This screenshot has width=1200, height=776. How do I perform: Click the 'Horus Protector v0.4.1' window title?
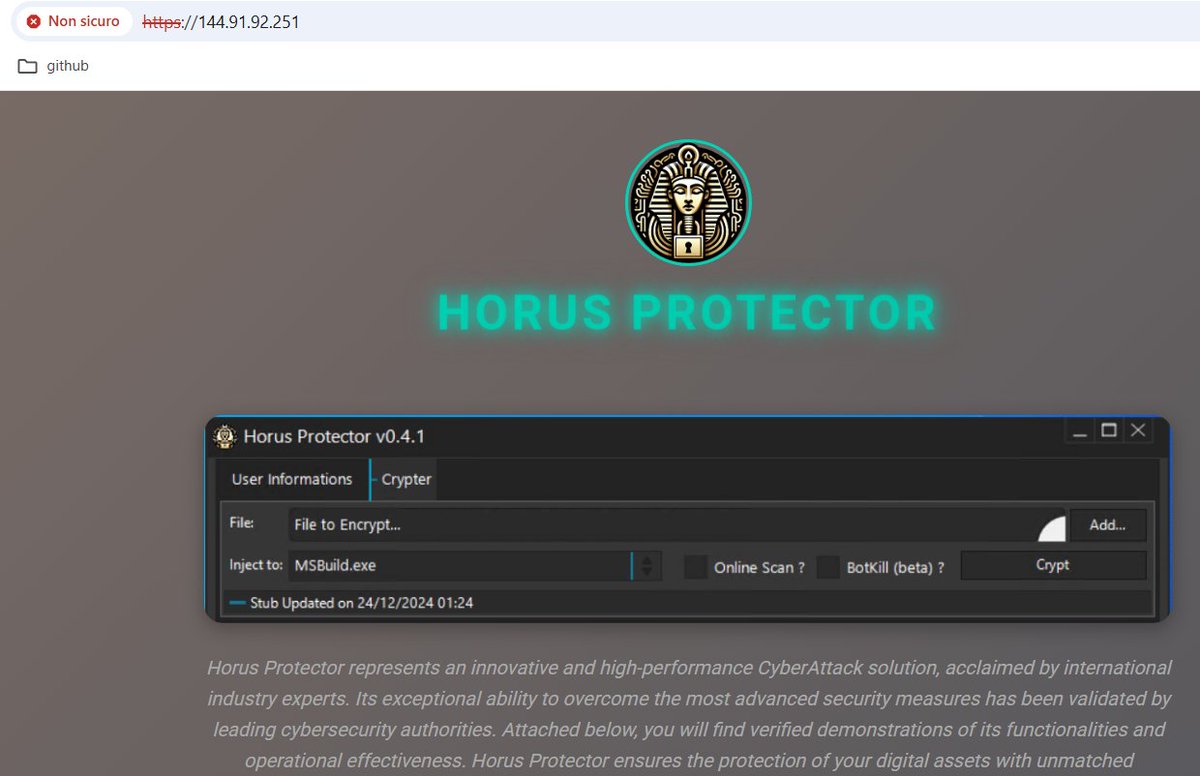tap(334, 436)
